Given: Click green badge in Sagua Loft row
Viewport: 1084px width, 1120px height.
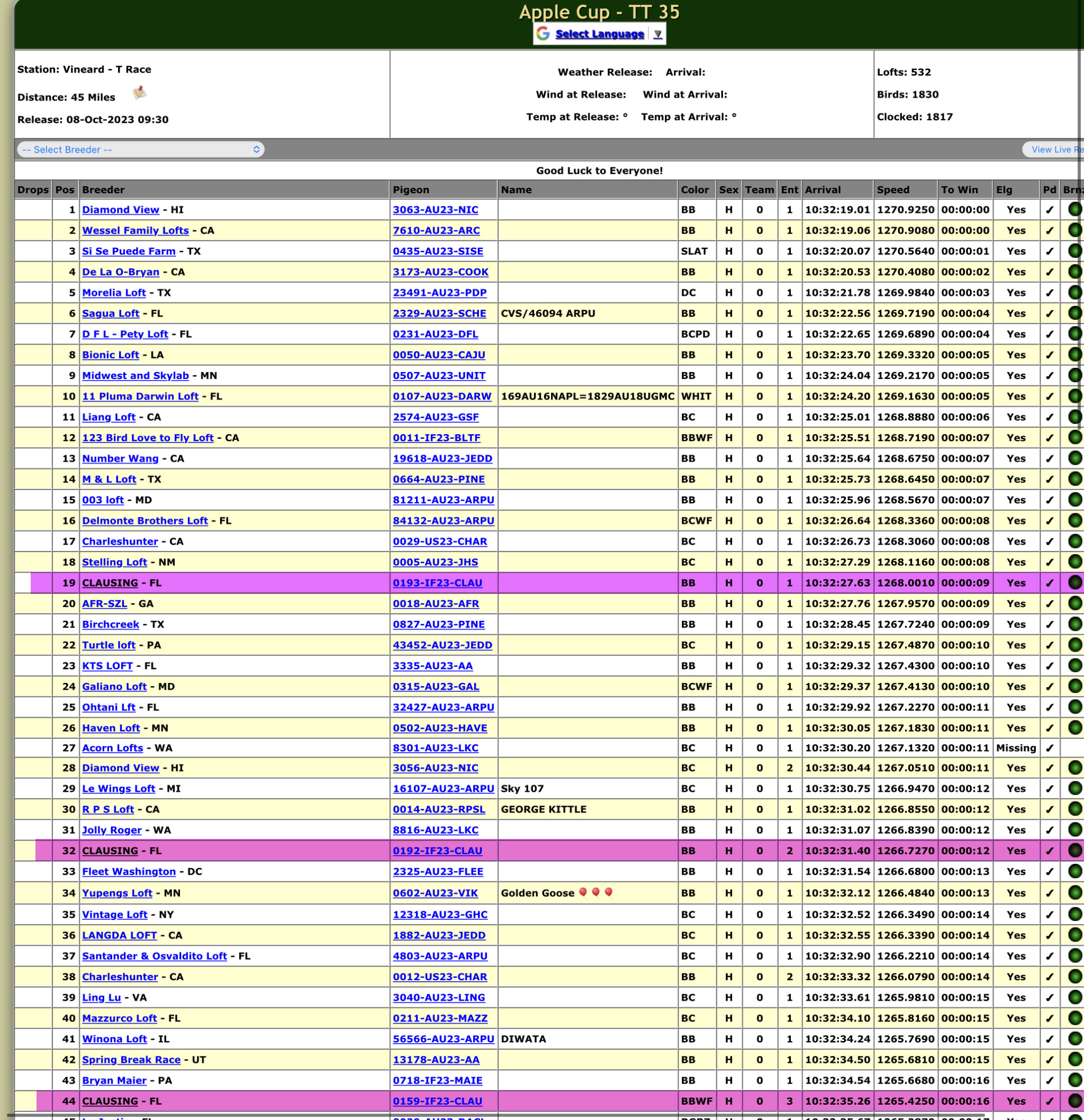Looking at the screenshot, I should point(1074,313).
